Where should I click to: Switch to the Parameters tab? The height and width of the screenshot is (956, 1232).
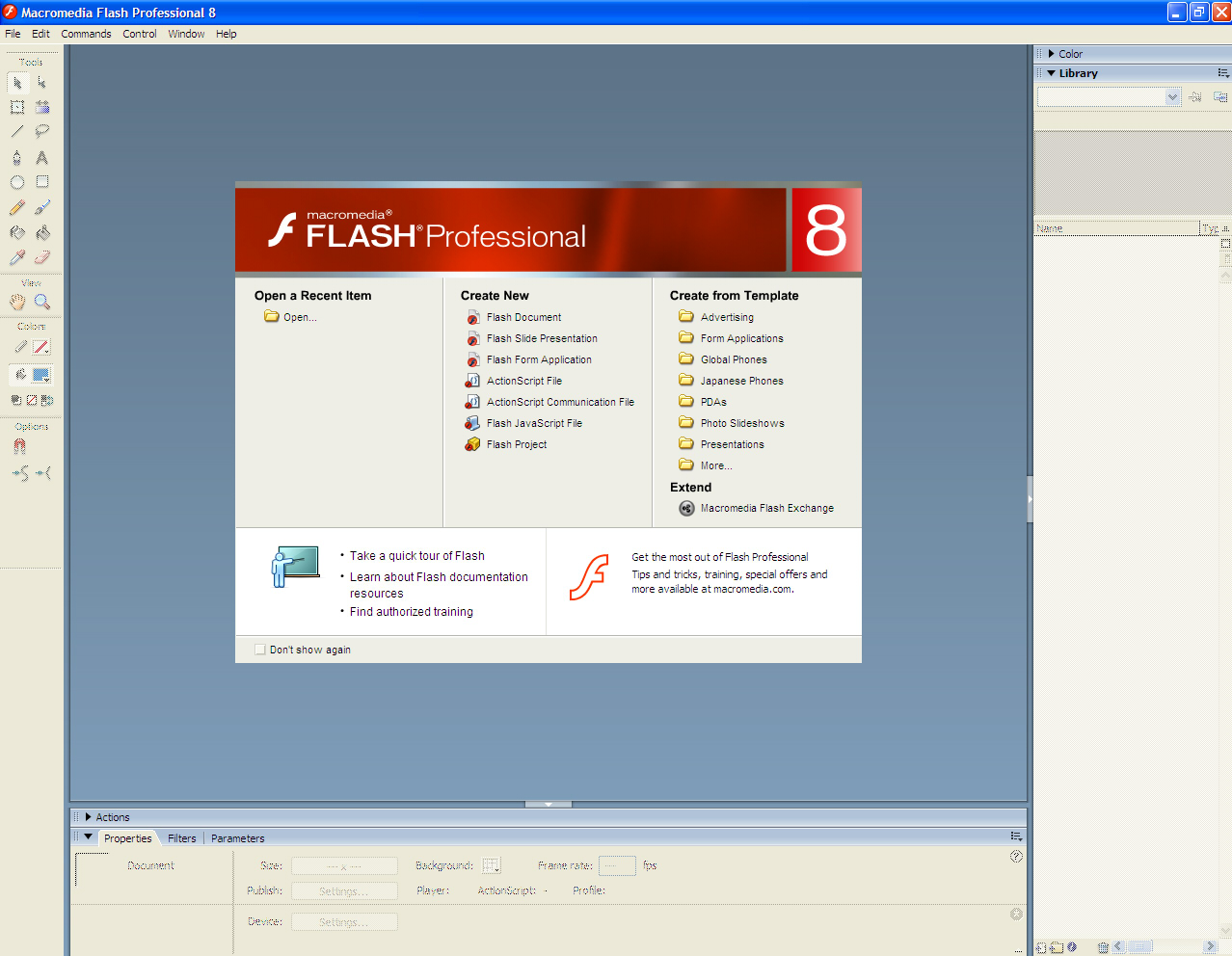(238, 838)
